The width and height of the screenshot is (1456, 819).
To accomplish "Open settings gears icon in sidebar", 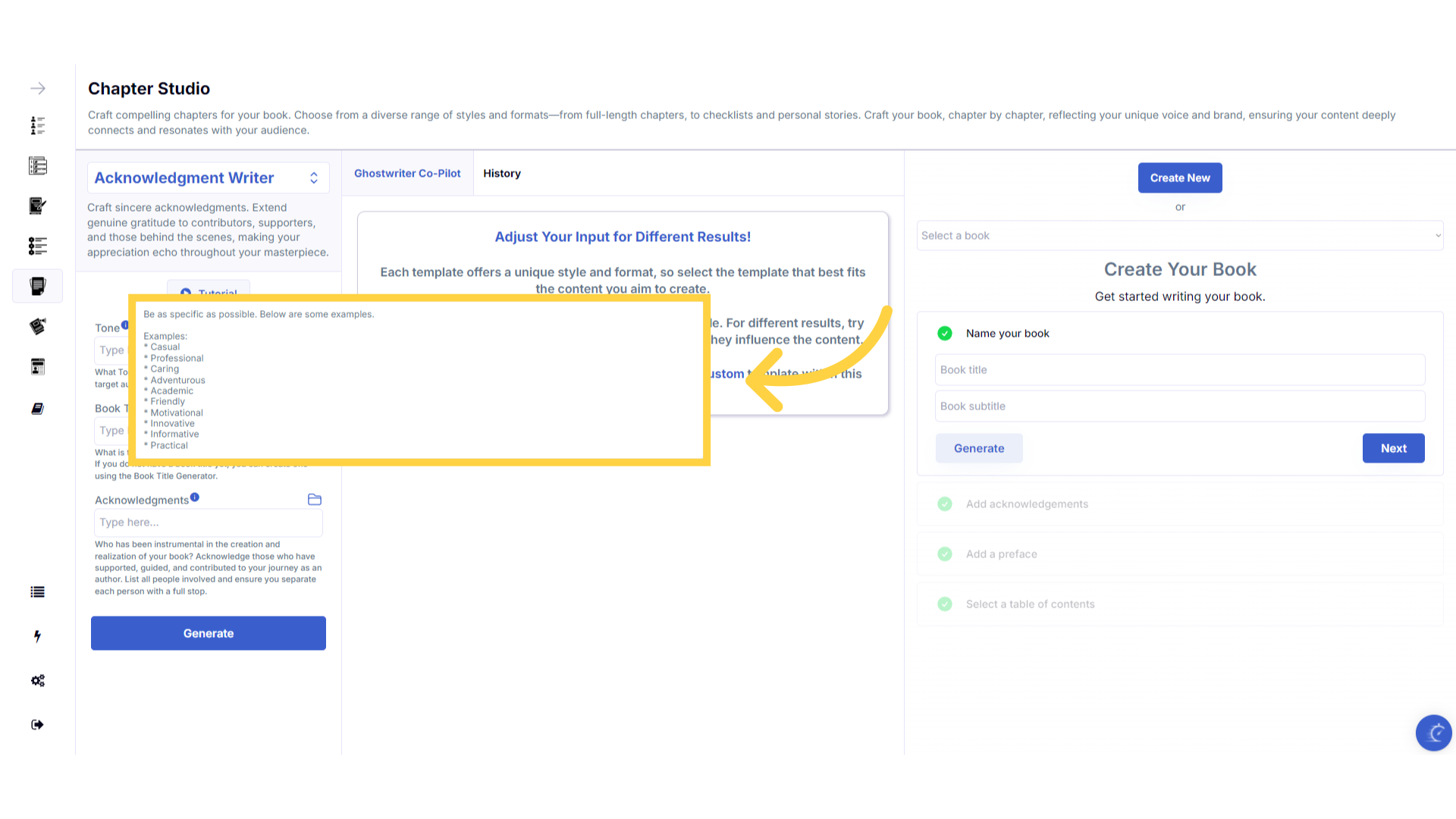I will click(x=37, y=680).
